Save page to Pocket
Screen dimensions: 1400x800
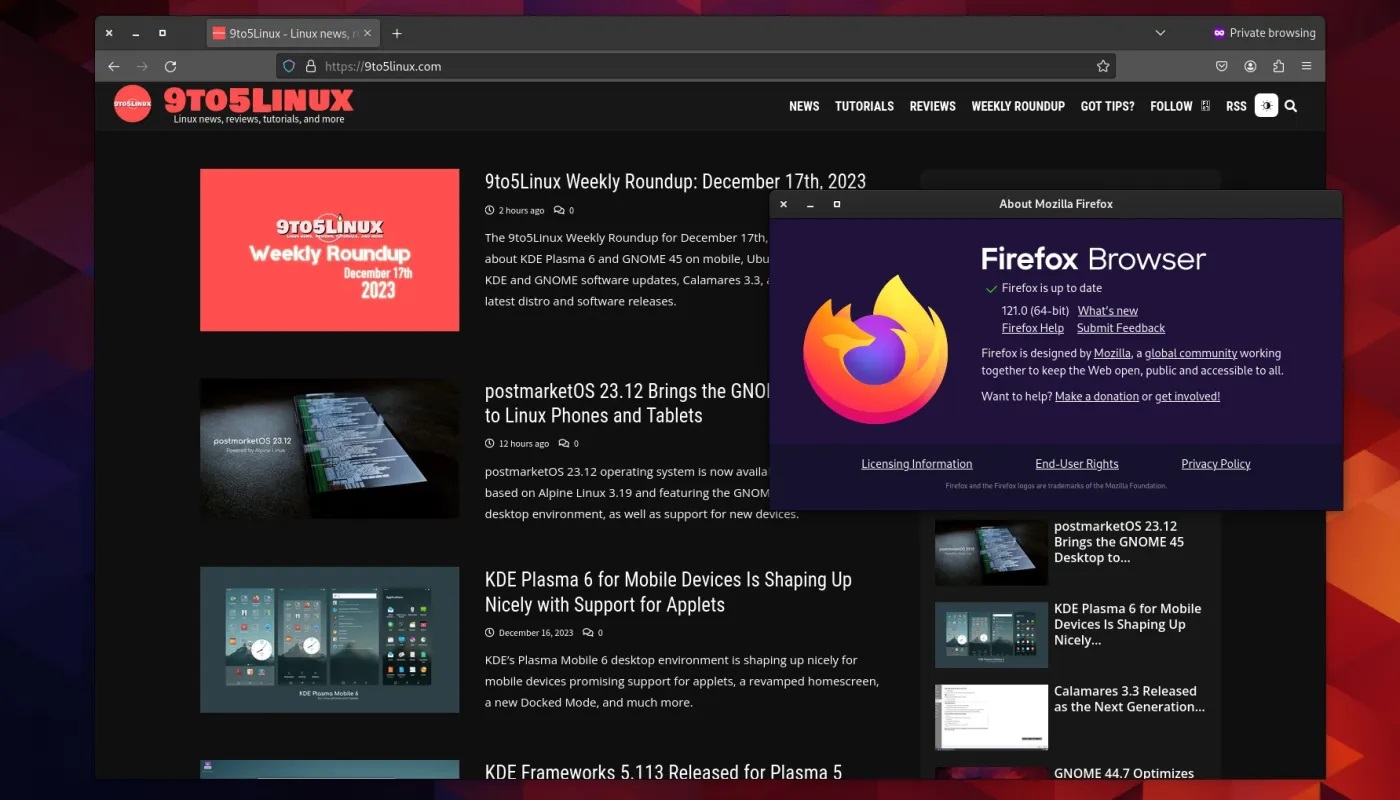coord(1221,66)
